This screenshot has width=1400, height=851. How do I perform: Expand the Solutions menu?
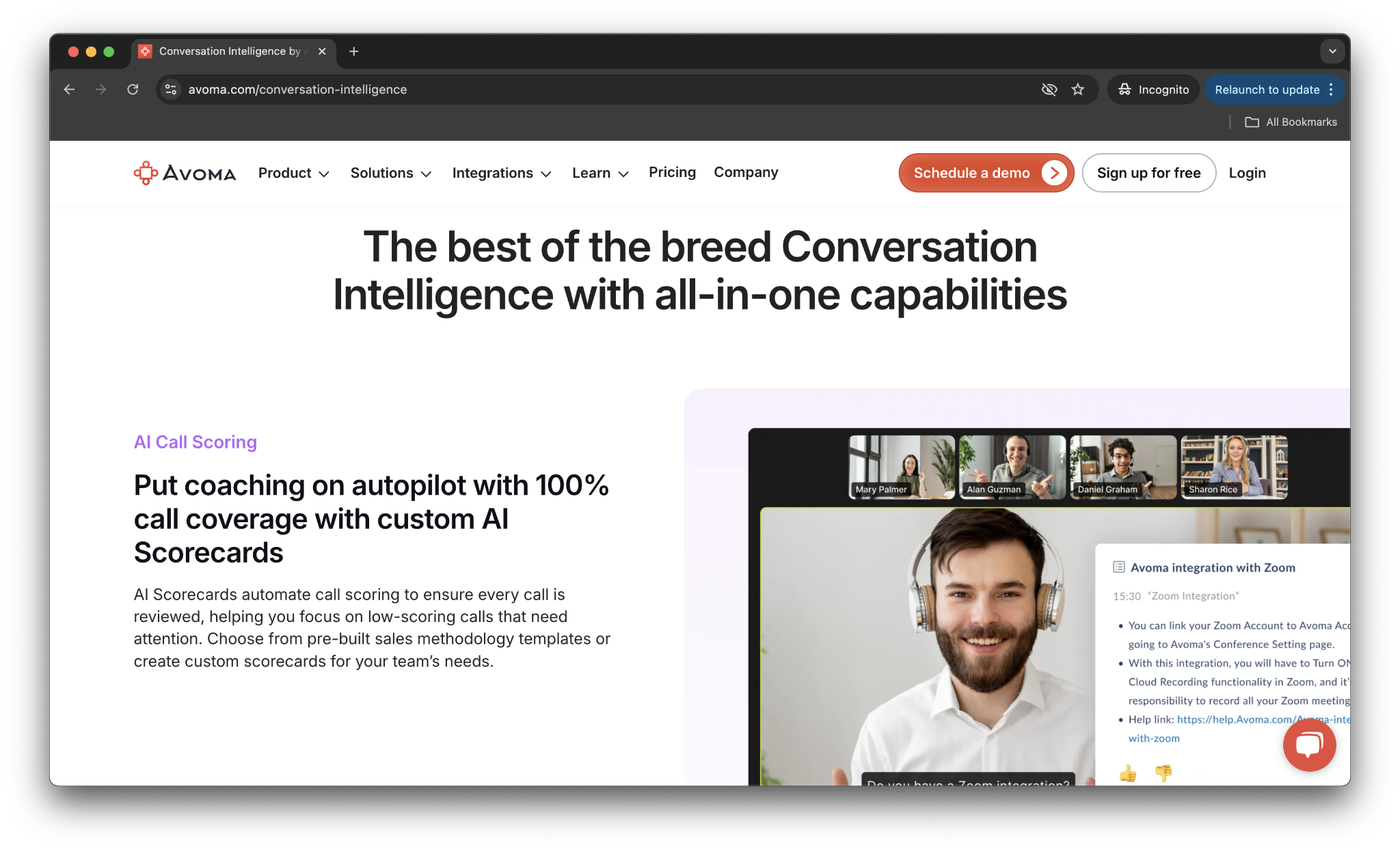point(391,173)
